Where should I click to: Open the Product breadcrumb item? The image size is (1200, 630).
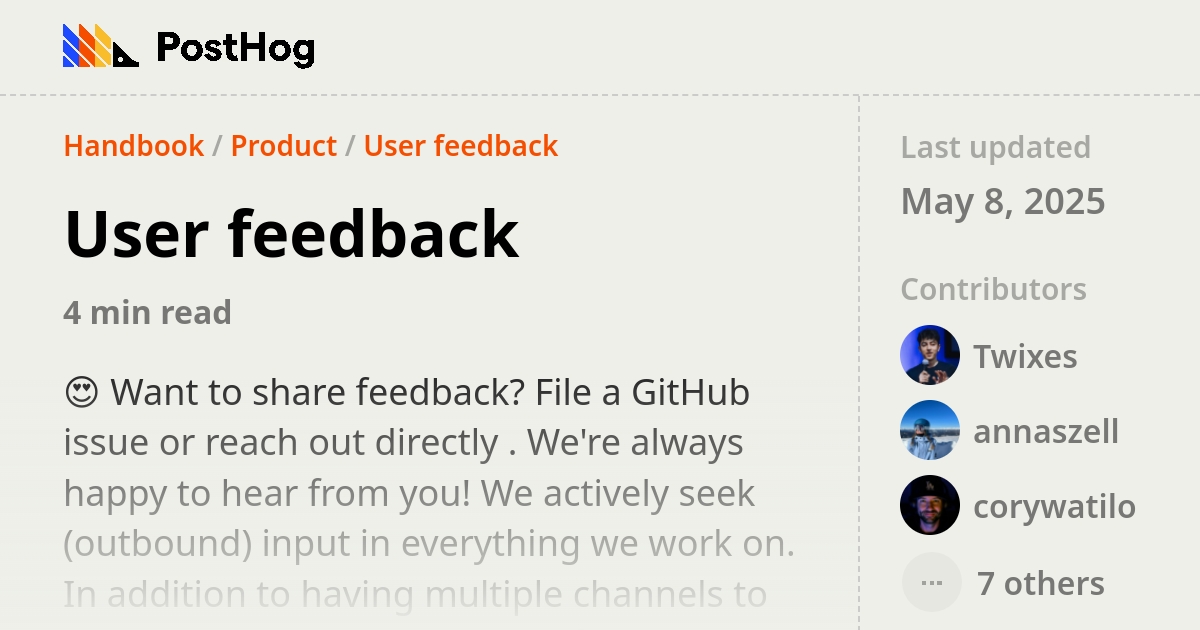pyautogui.click(x=284, y=146)
